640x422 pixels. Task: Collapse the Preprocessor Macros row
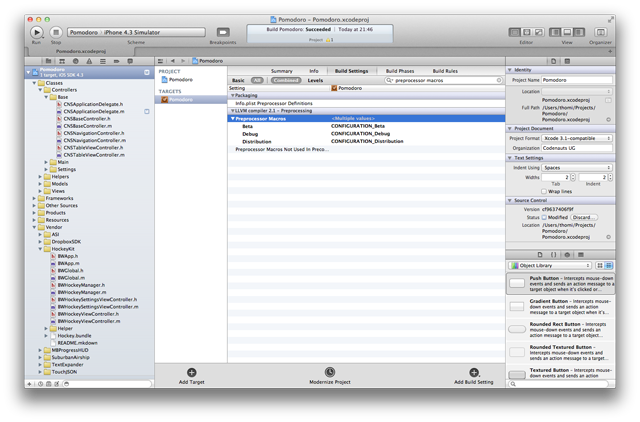[x=233, y=119]
